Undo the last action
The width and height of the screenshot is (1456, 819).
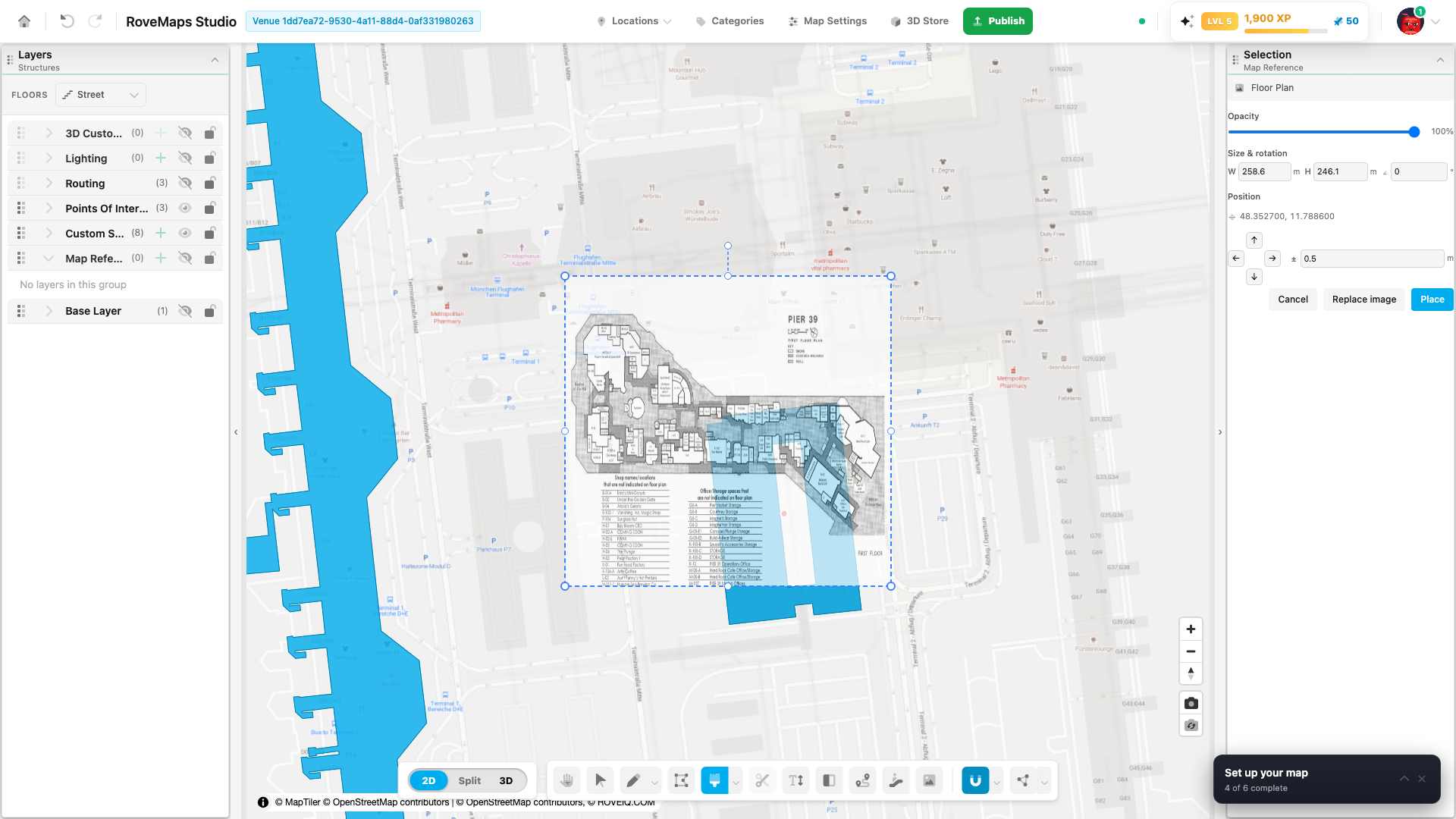67,21
